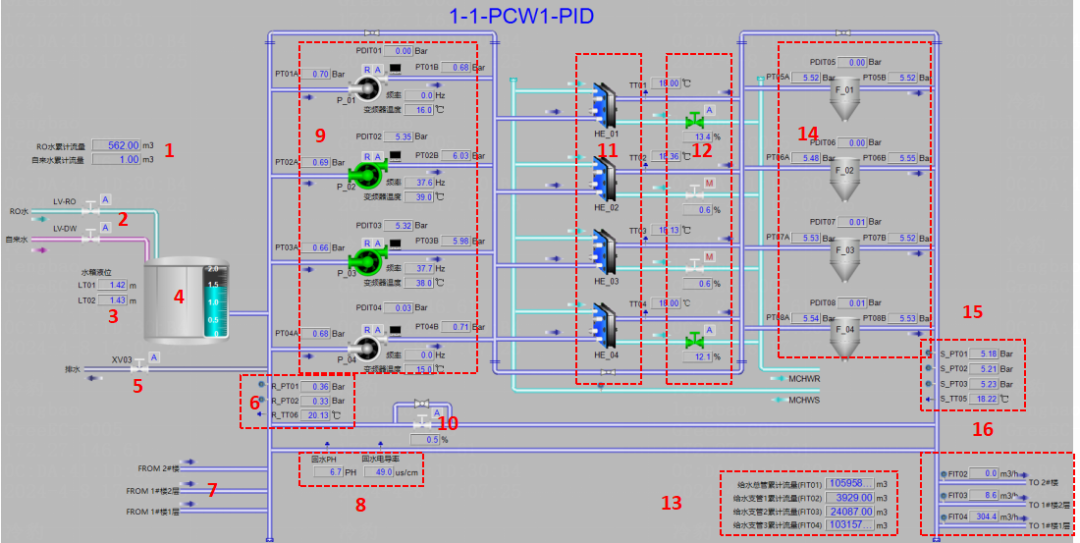Click the white control valve after HE_02
This screenshot has width=1080, height=543.
695,194
